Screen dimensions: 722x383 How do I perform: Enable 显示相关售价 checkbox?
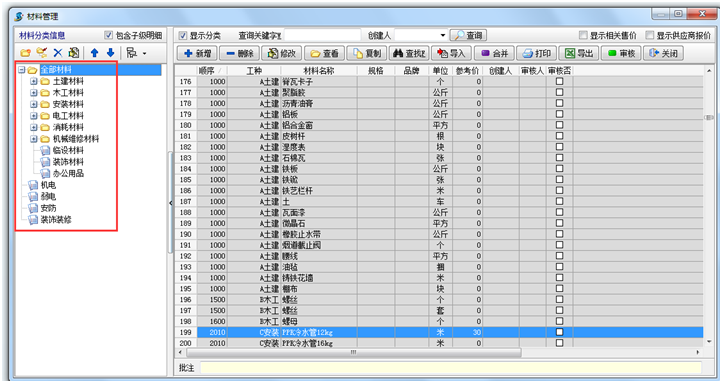pos(583,35)
